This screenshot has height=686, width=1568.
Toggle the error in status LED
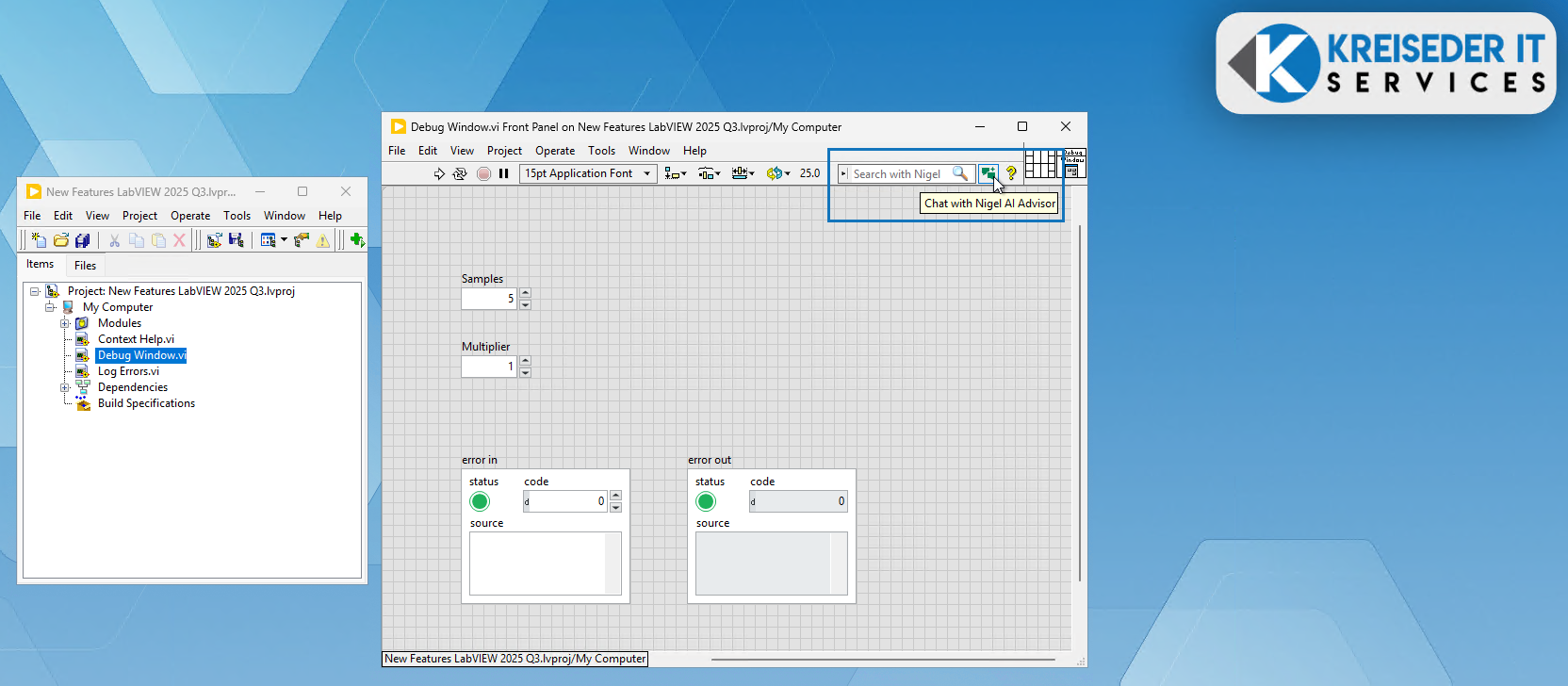(480, 501)
